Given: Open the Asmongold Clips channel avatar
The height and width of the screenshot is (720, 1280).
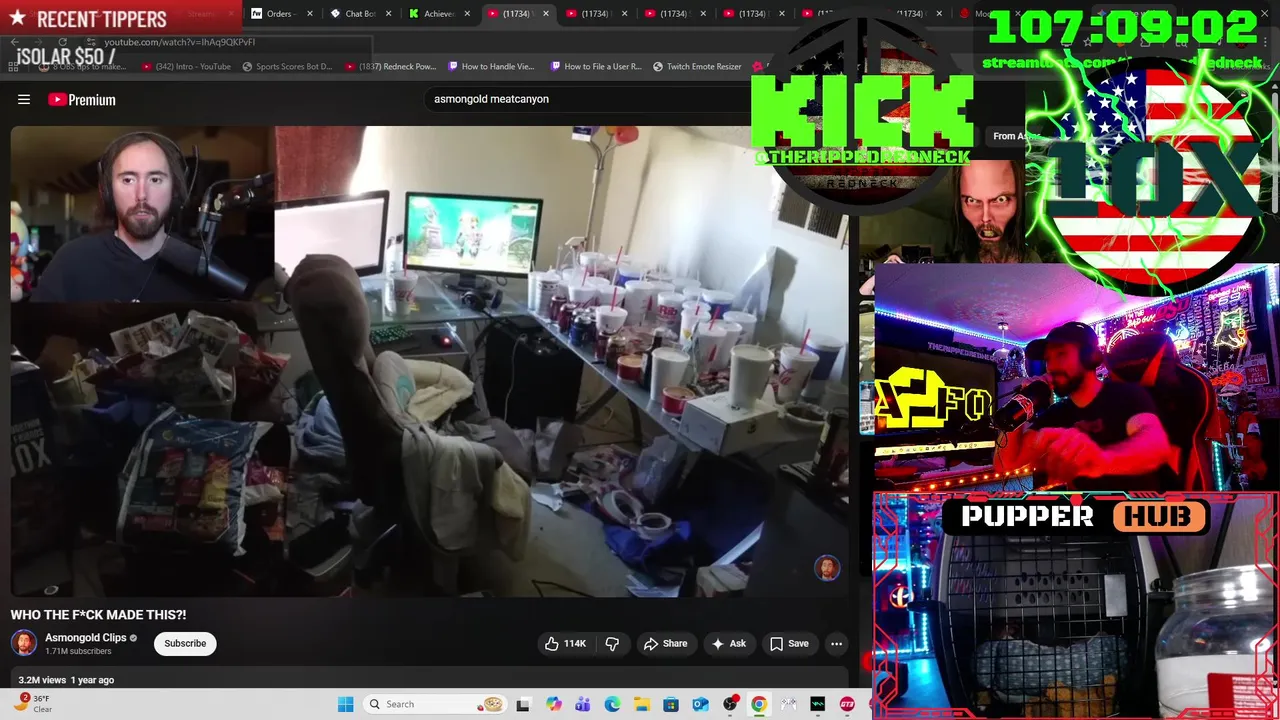Looking at the screenshot, I should coord(24,643).
